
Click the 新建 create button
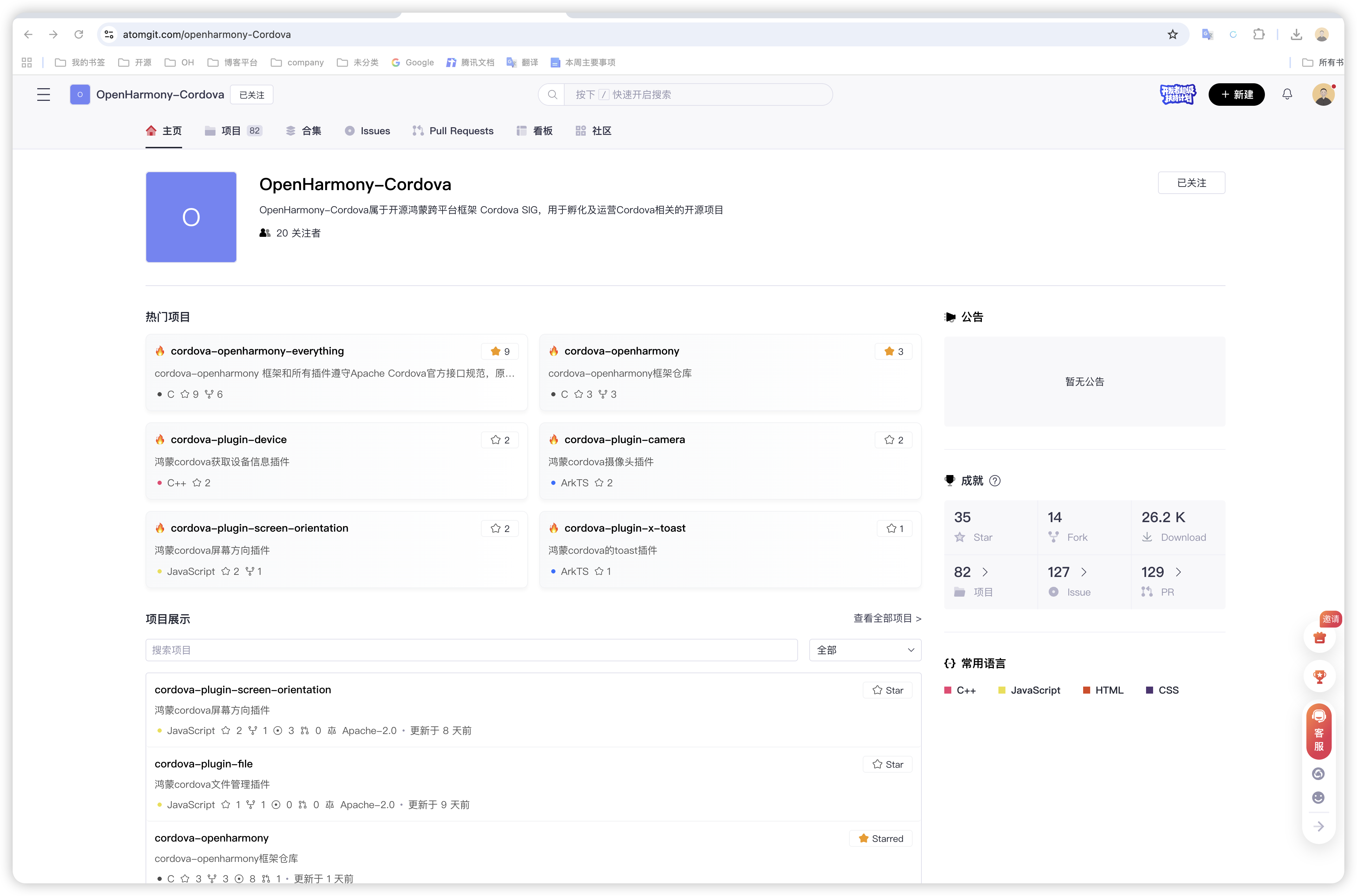coord(1236,94)
